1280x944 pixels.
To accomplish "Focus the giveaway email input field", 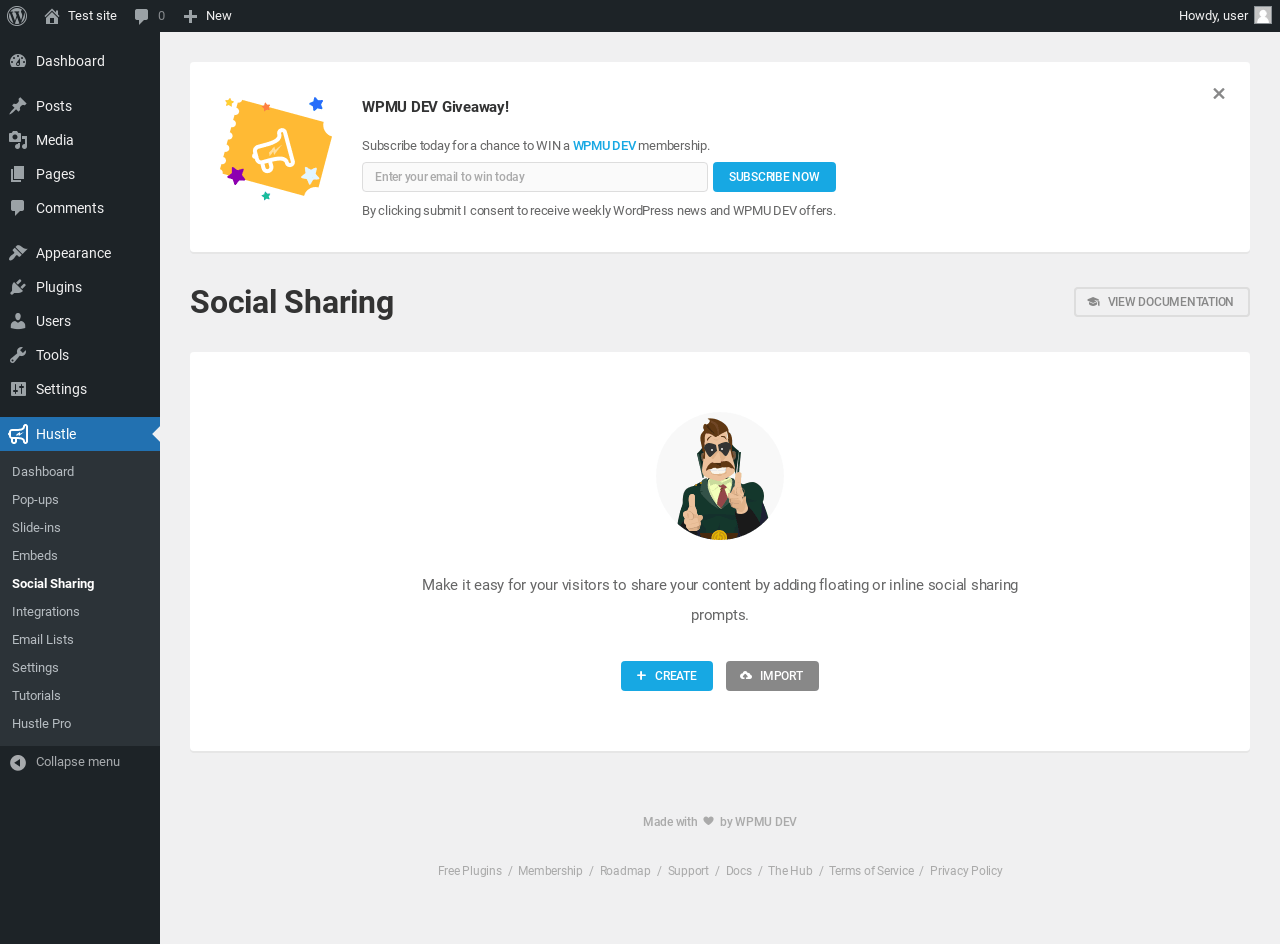I will (535, 177).
